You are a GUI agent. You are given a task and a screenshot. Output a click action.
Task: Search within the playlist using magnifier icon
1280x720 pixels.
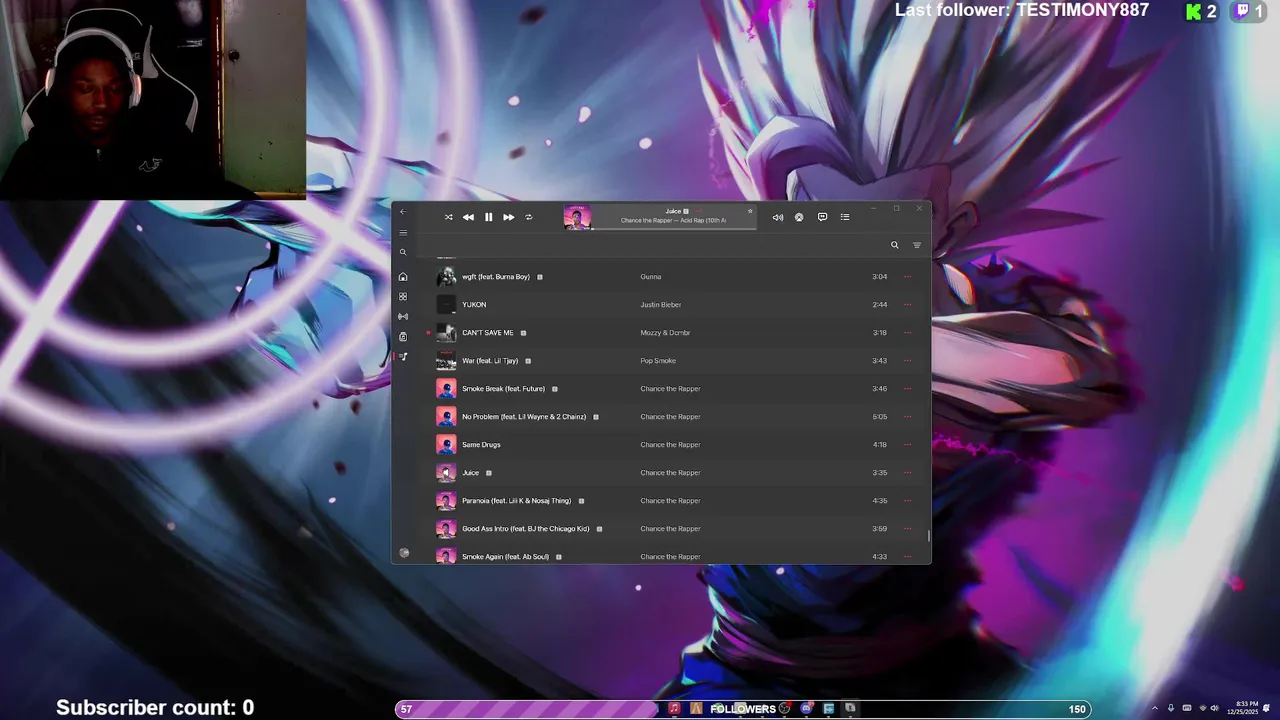895,245
